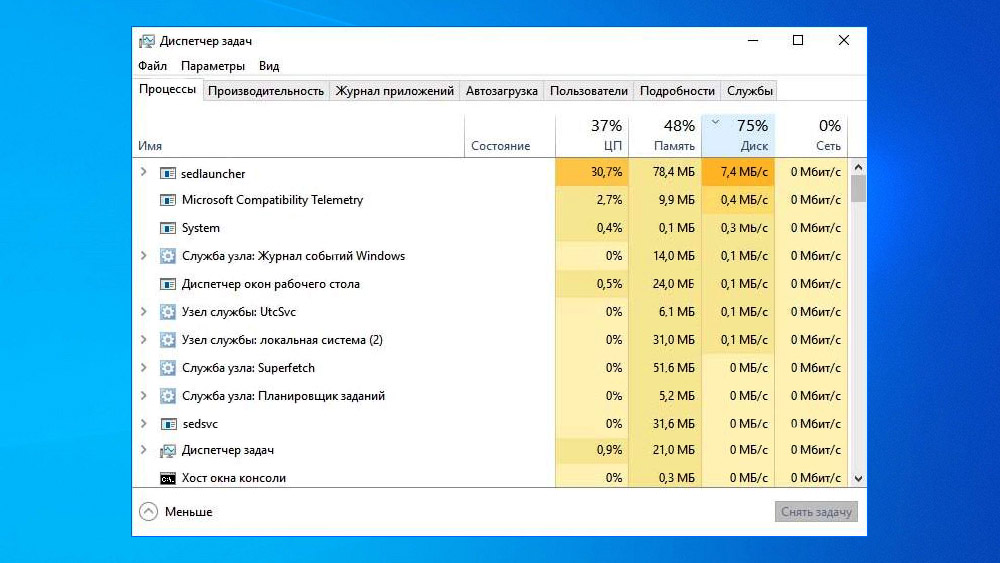Sort by the Память column header

[665, 135]
